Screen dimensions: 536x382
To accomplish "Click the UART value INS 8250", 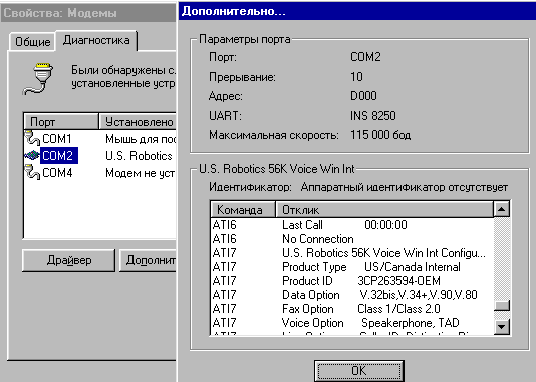I will tap(373, 116).
